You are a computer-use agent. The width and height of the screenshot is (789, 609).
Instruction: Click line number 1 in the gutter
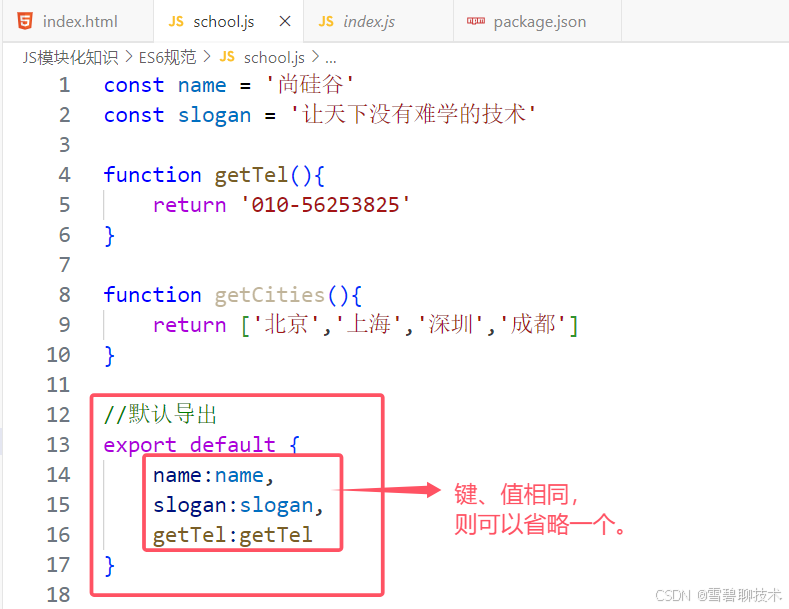(64, 85)
